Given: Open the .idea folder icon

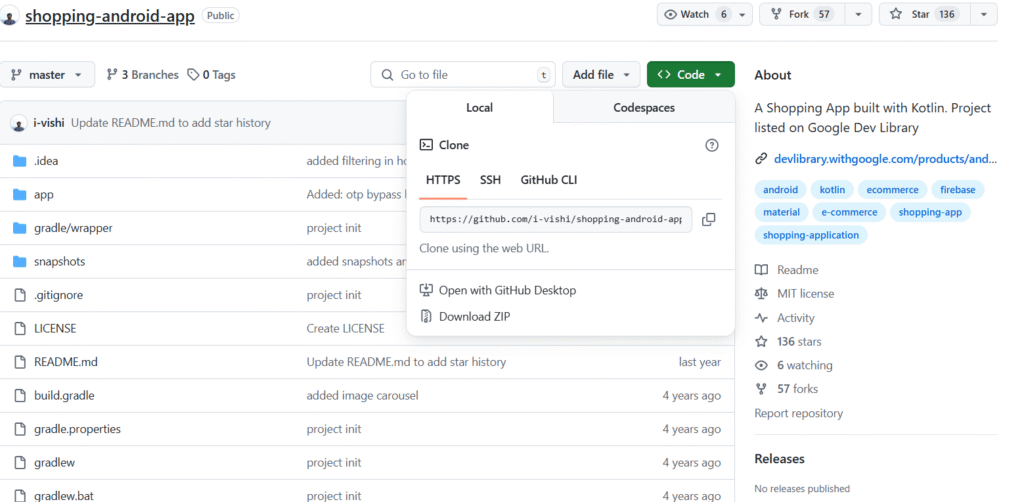Looking at the screenshot, I should click(20, 161).
